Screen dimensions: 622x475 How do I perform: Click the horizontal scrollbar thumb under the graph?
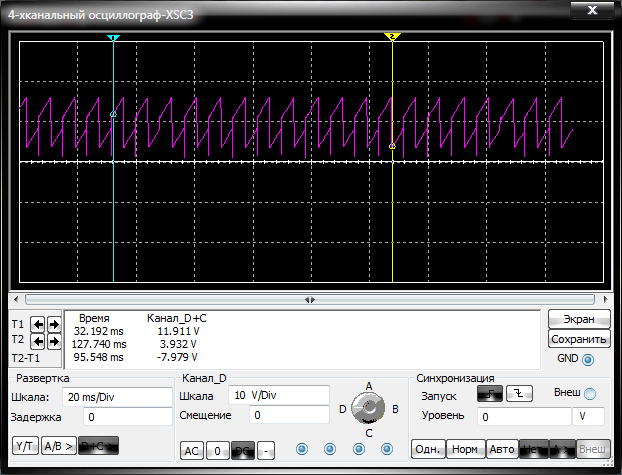(x=310, y=300)
